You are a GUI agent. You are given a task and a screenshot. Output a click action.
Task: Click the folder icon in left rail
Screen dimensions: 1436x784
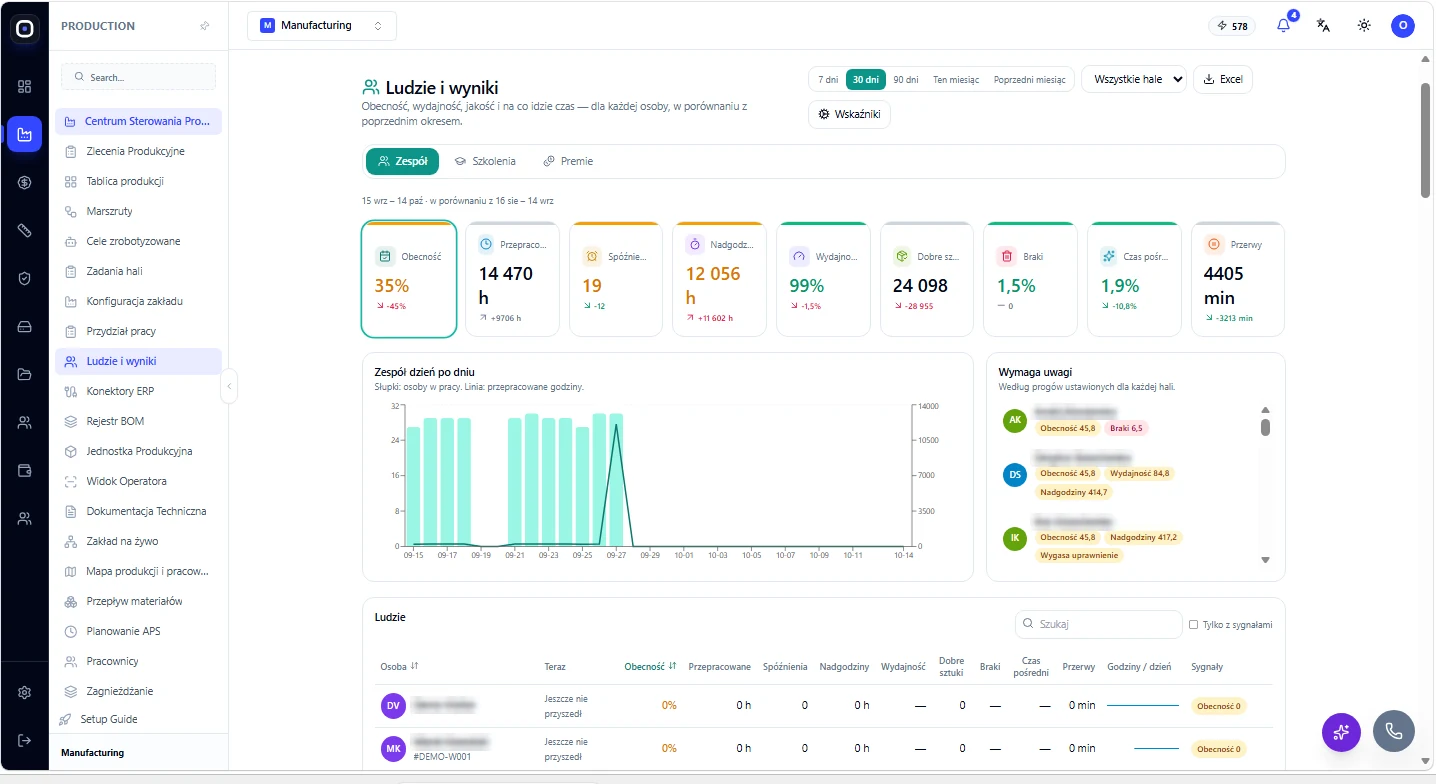point(25,374)
